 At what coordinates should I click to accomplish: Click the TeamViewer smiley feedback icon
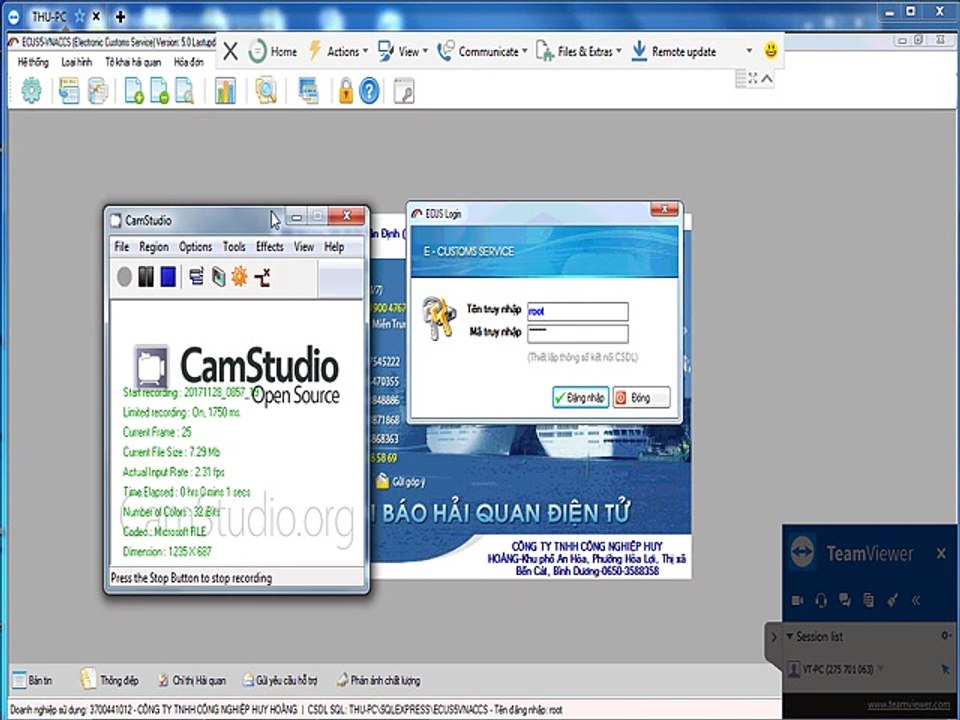771,50
